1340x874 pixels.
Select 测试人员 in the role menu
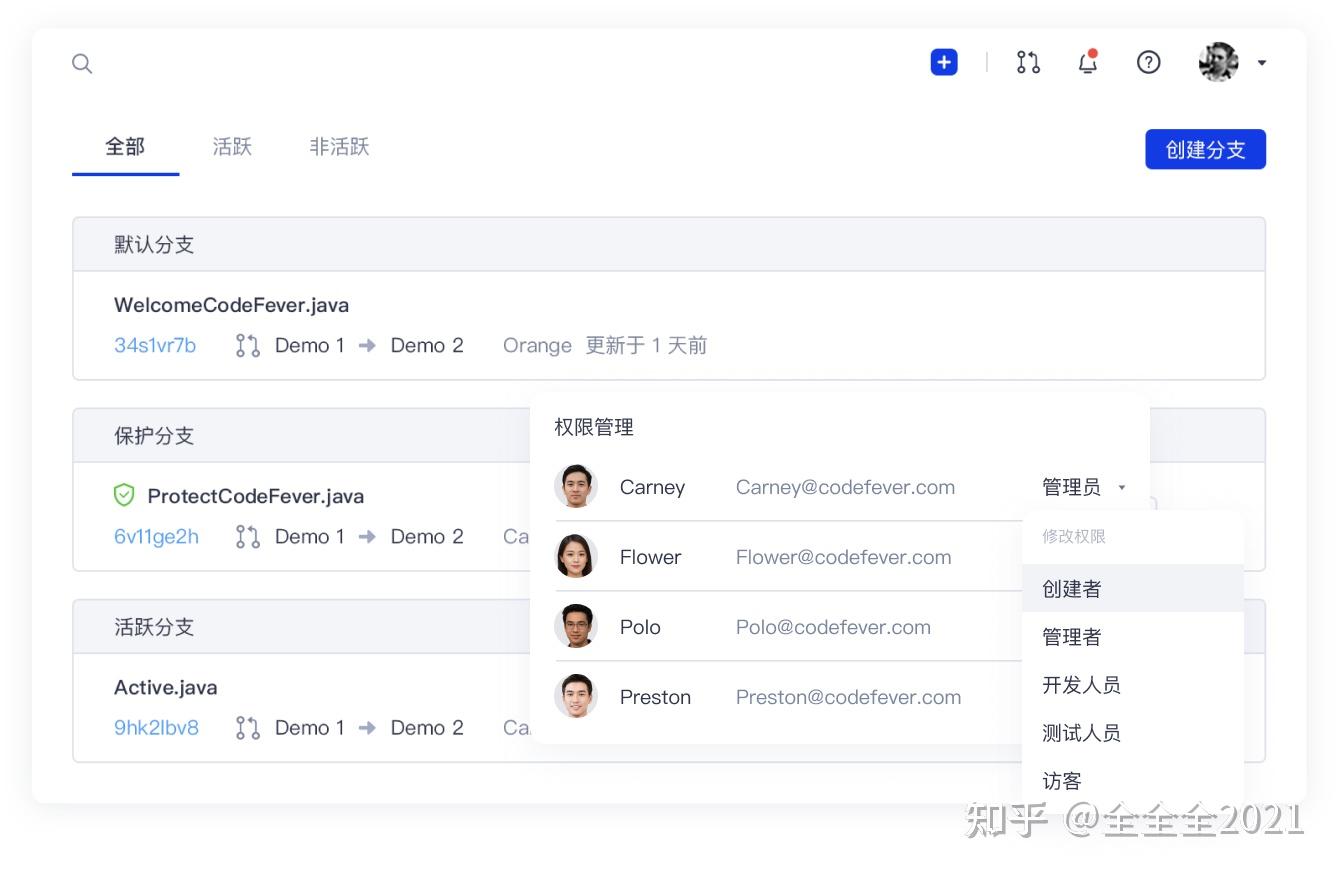(1133, 733)
